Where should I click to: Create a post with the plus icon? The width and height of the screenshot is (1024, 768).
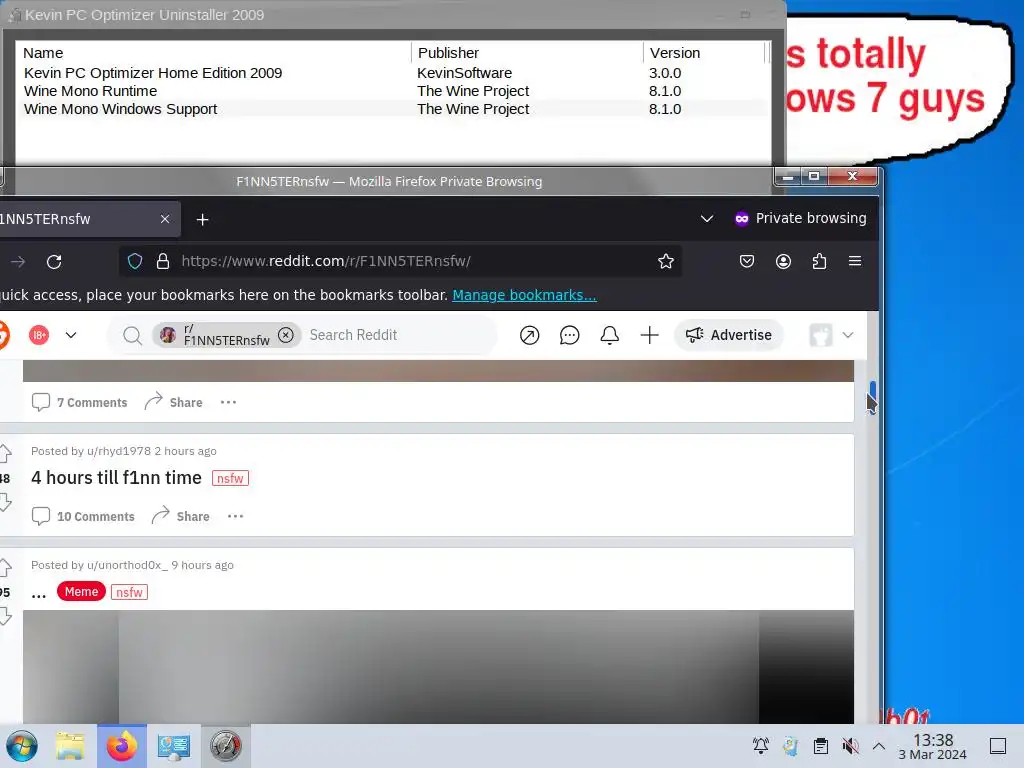click(649, 335)
